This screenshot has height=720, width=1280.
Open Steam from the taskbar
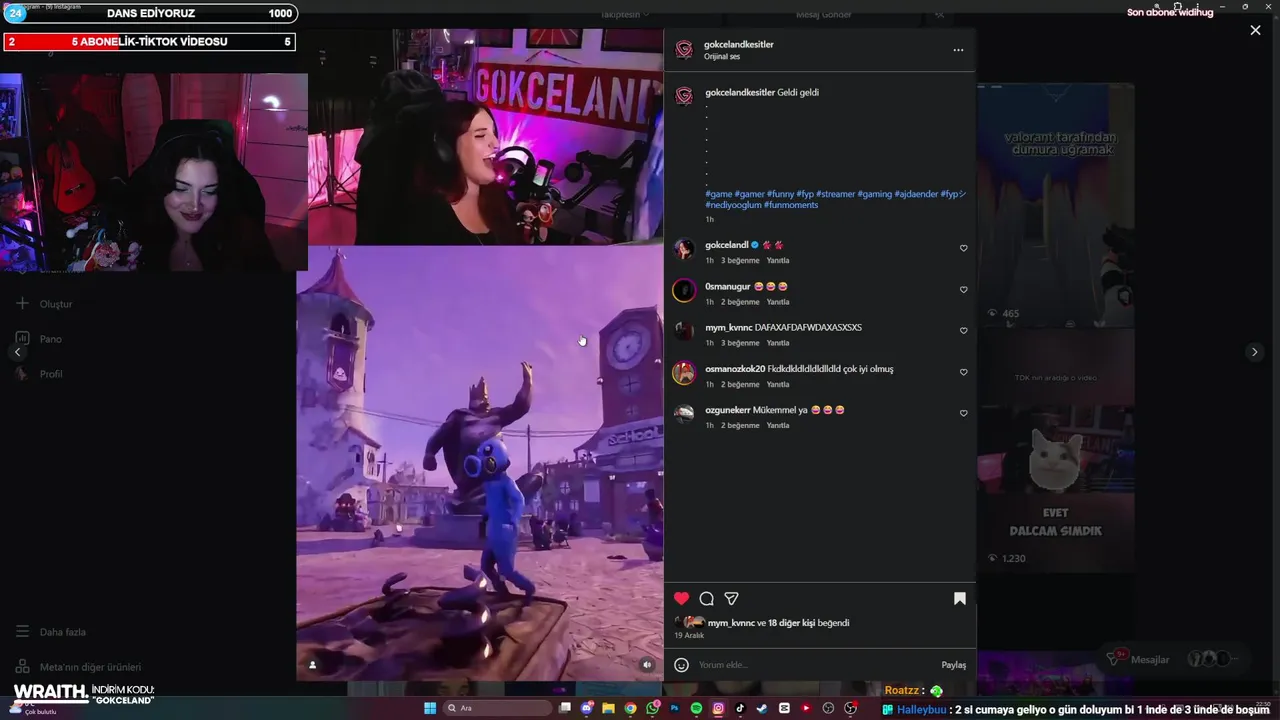tap(762, 708)
